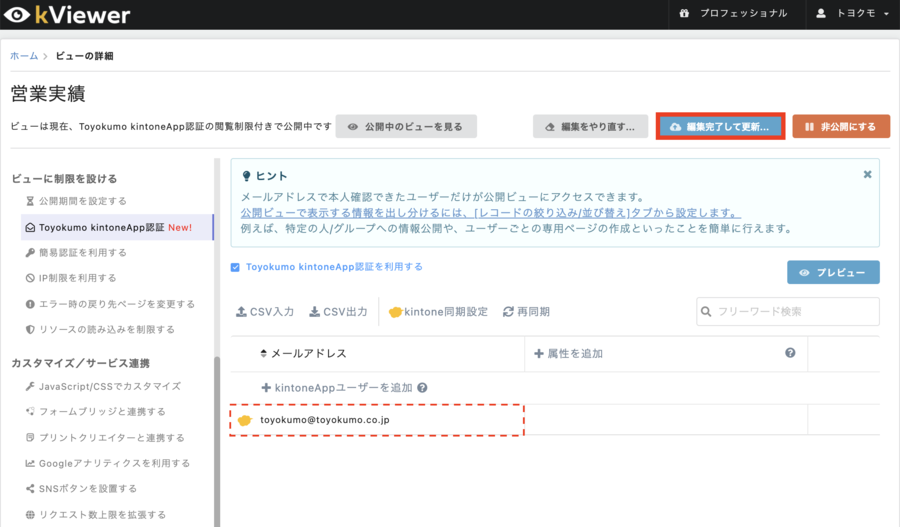Open kintone同期設定

439,312
